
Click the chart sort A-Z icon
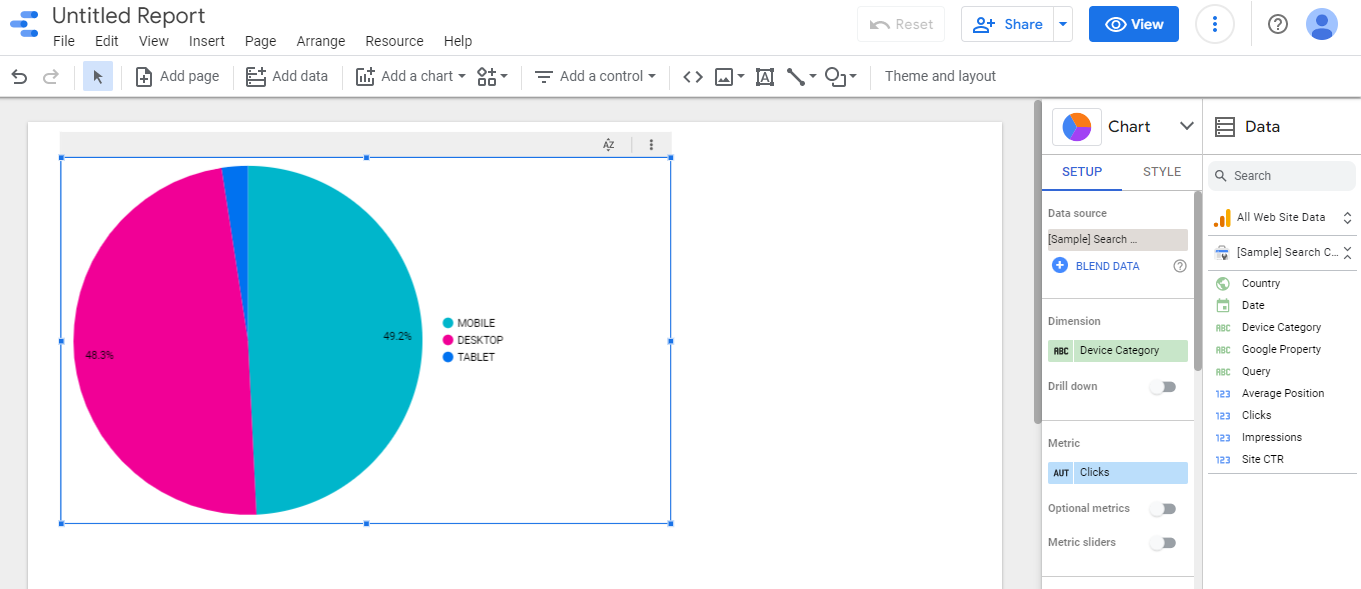tap(608, 145)
